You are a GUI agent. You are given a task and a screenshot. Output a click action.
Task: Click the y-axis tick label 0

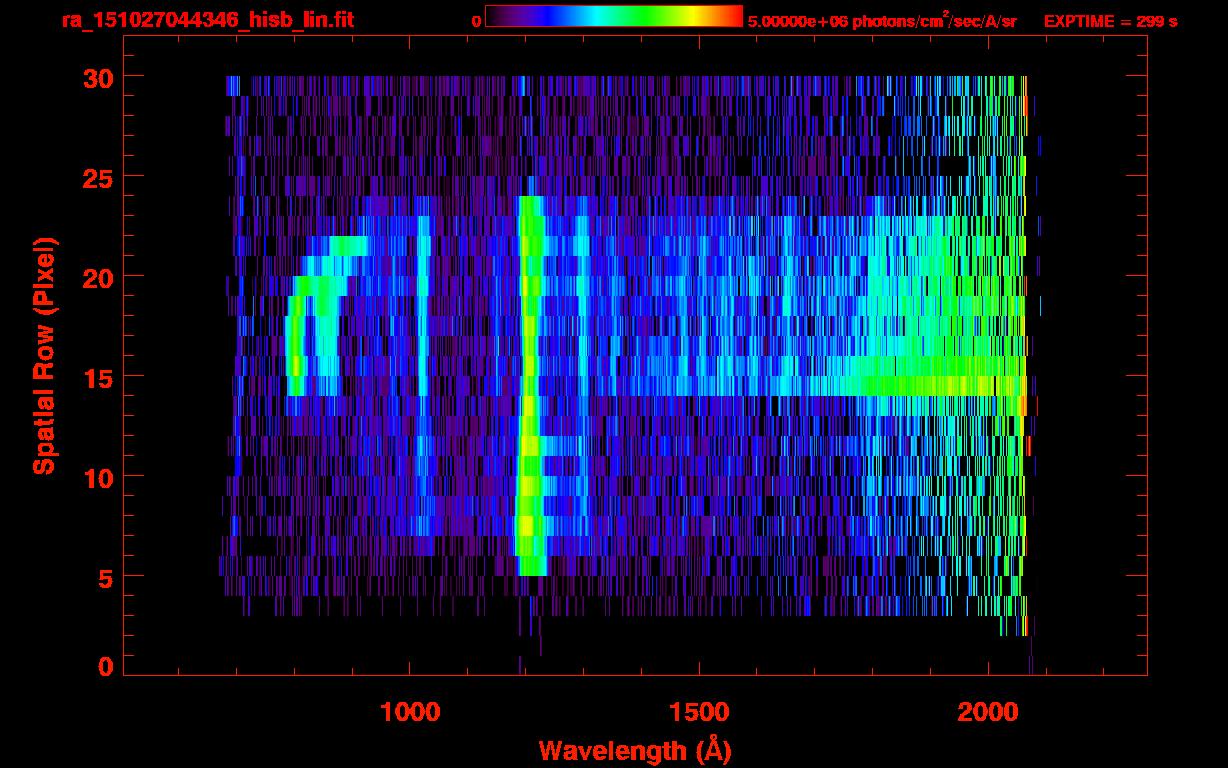[x=104, y=667]
